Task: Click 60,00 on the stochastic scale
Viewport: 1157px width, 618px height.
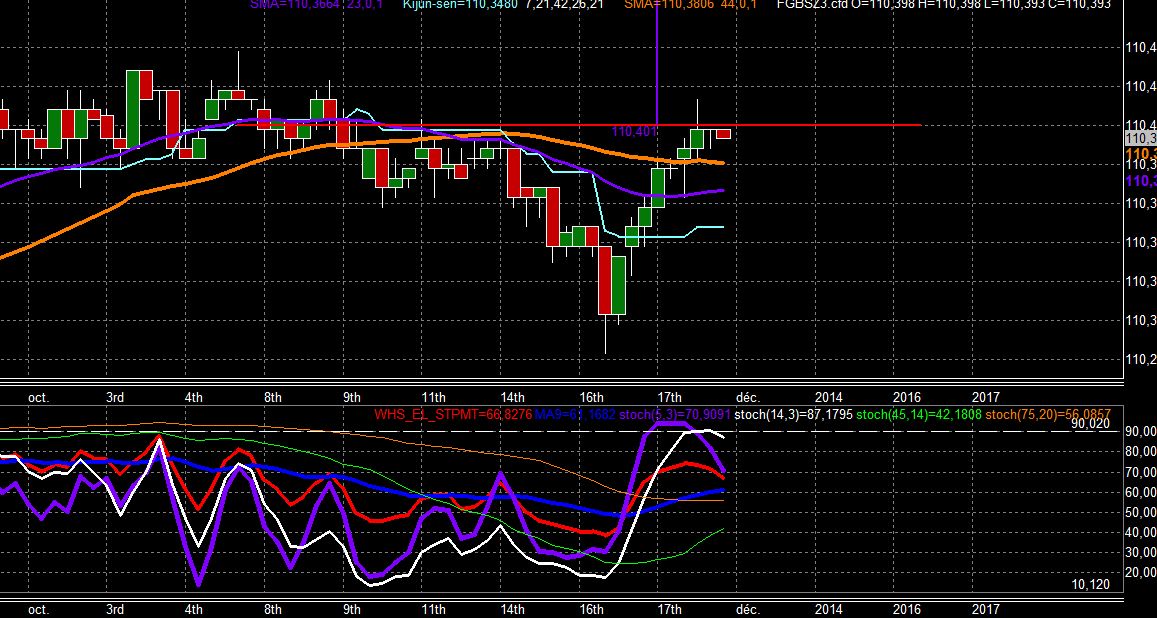Action: click(x=1142, y=492)
